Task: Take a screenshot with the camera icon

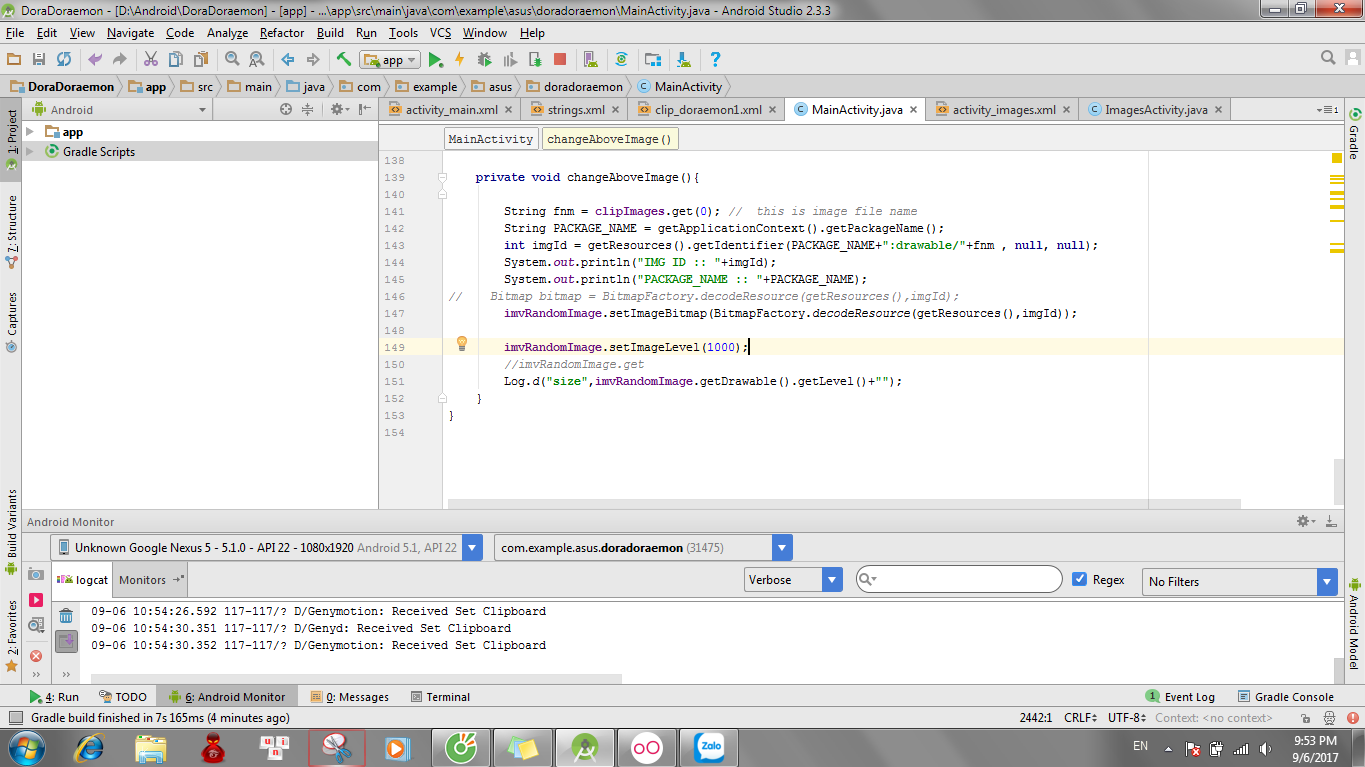Action: pos(36,574)
